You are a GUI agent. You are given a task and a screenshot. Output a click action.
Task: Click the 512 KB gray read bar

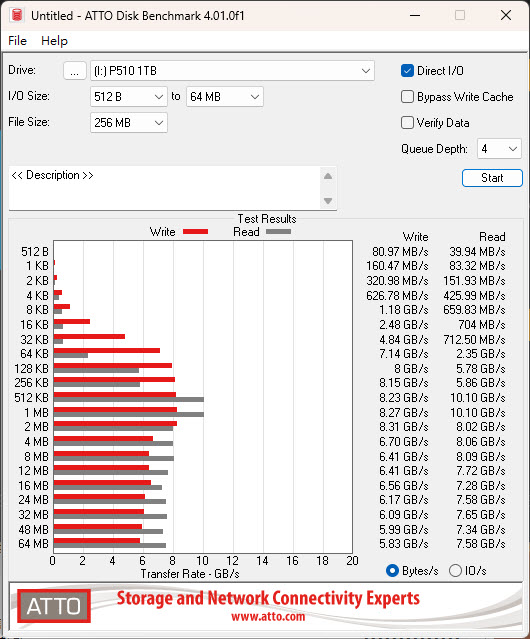129,399
